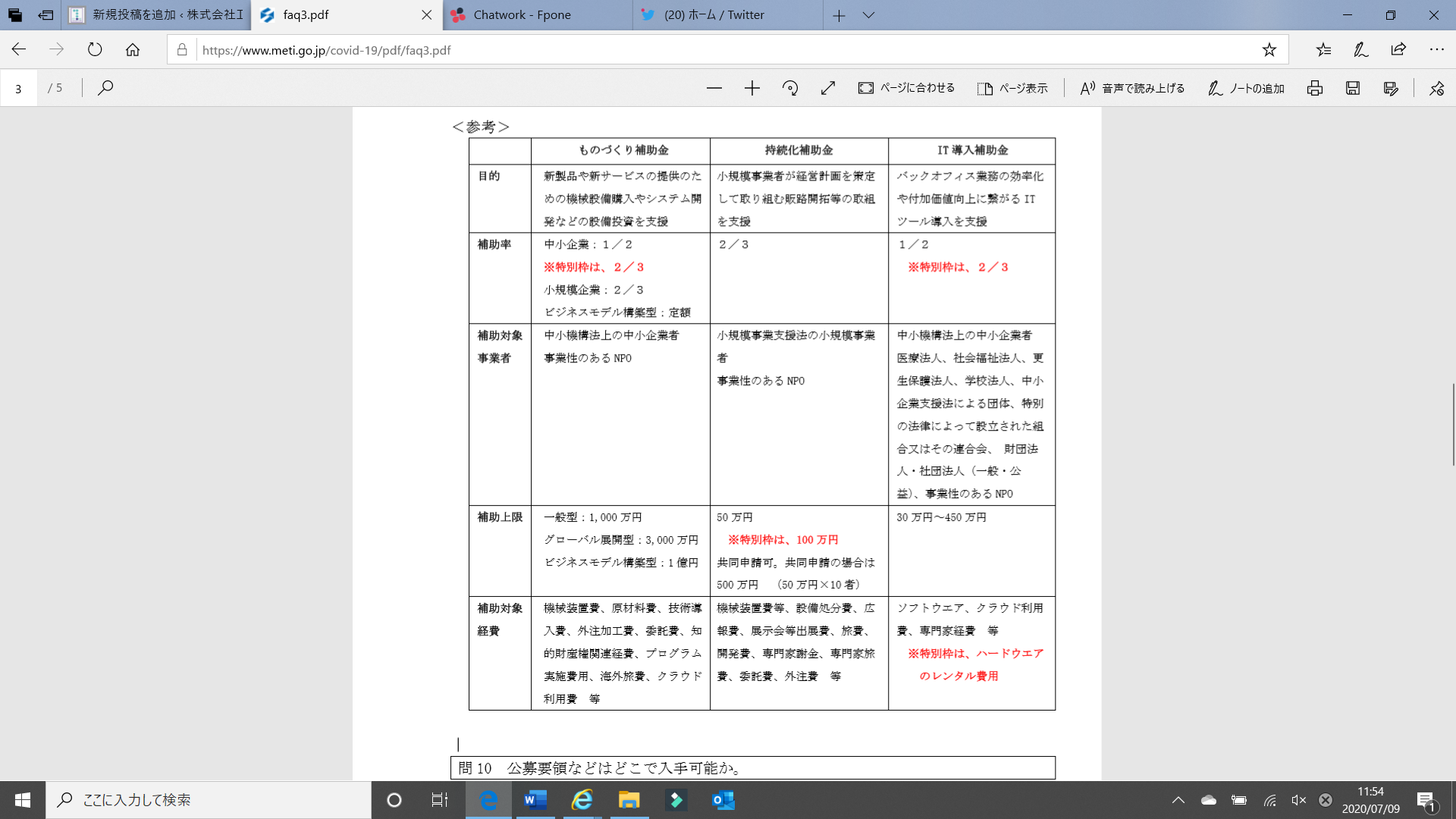Viewport: 1456px width, 819px height.
Task: Click cell 30 万円～450 万円
Action: 941,517
